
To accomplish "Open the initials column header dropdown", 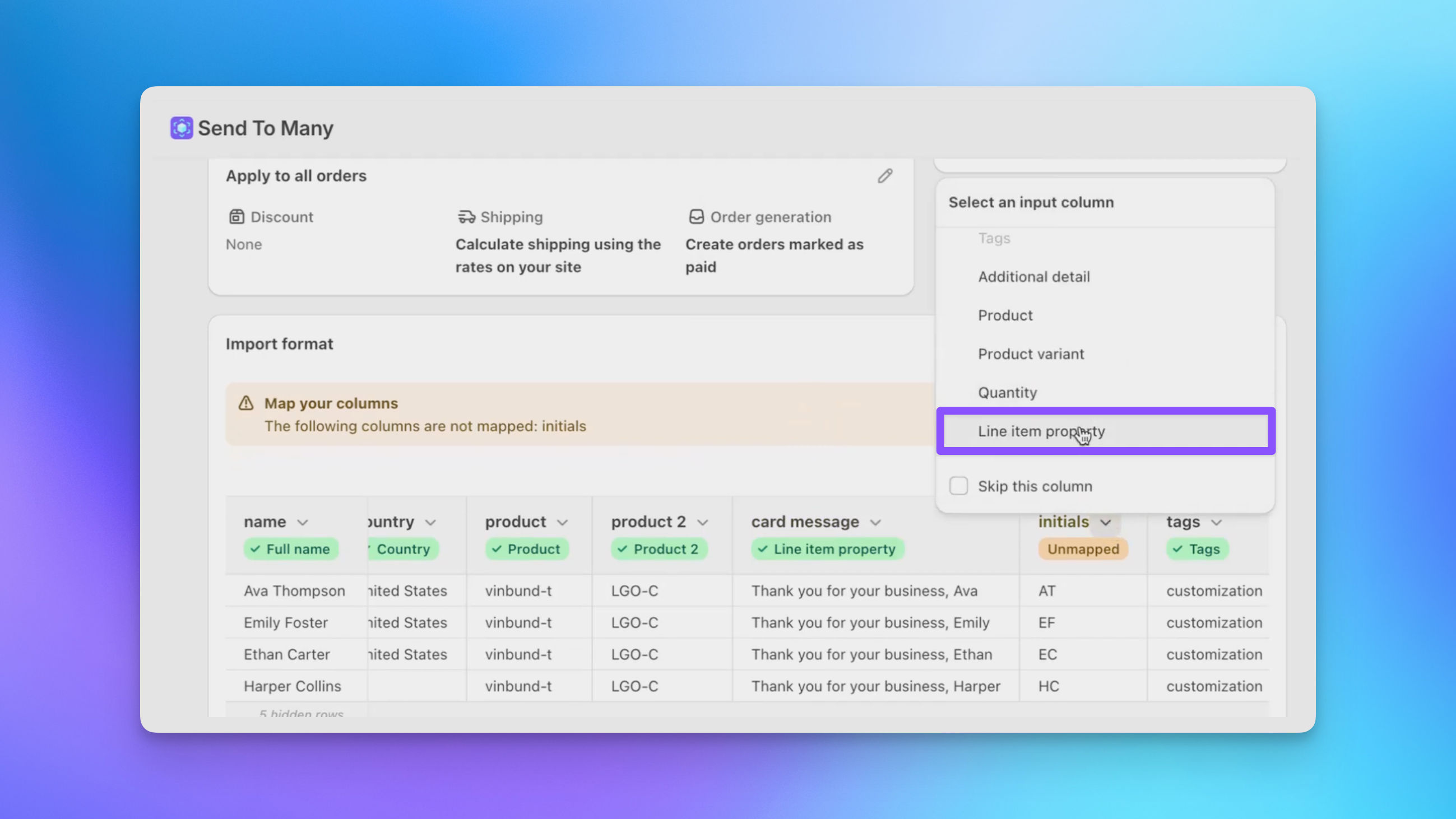I will pyautogui.click(x=1106, y=522).
